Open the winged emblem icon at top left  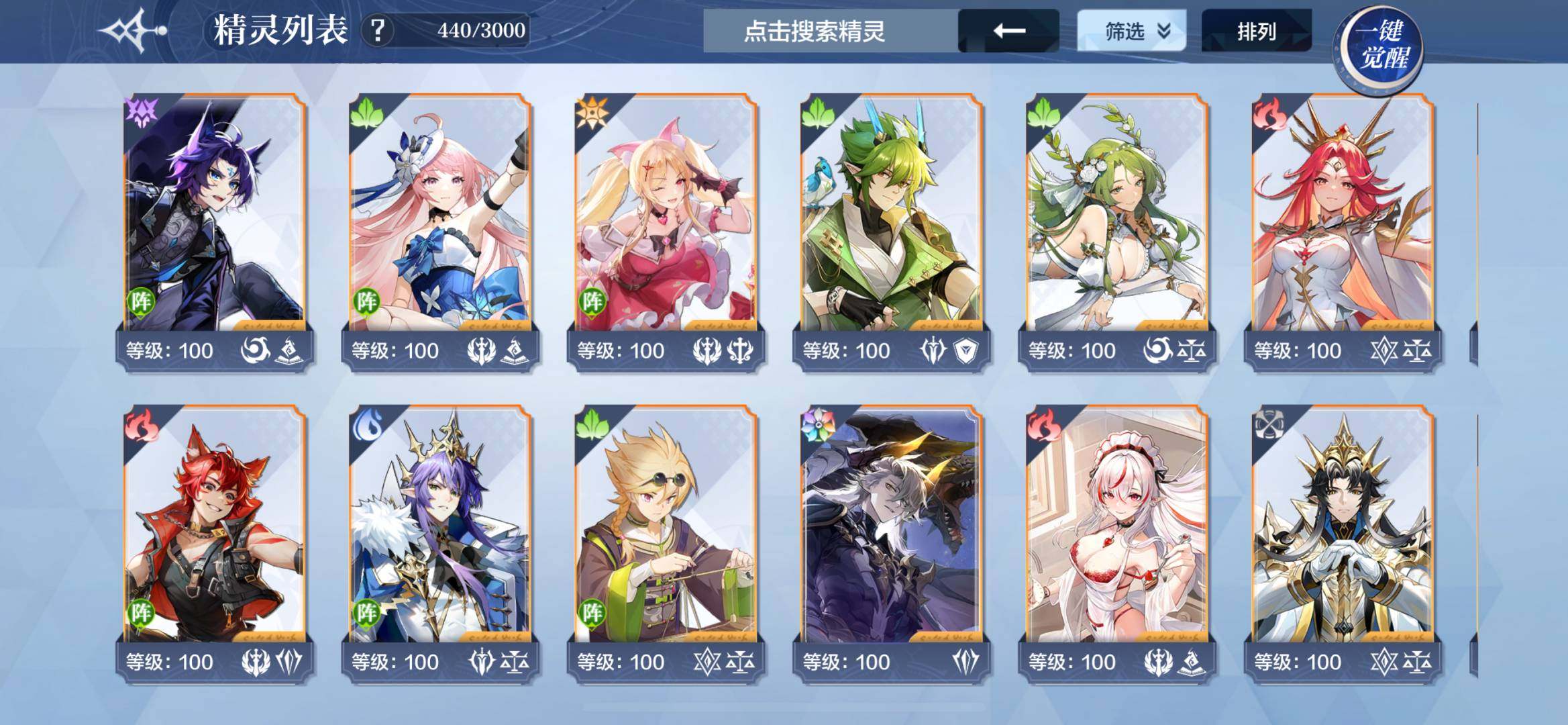[x=132, y=31]
